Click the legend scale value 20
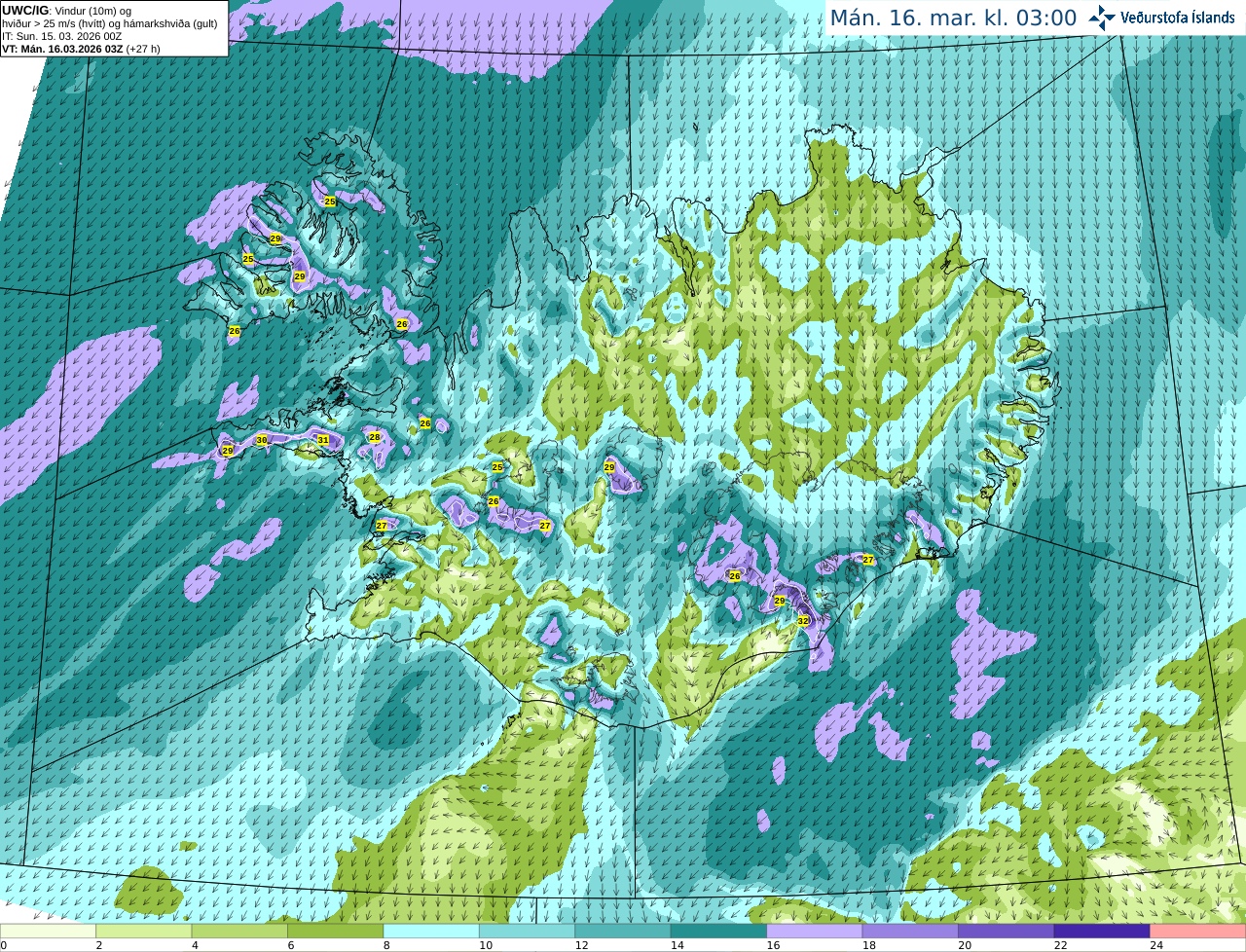 pos(965,945)
